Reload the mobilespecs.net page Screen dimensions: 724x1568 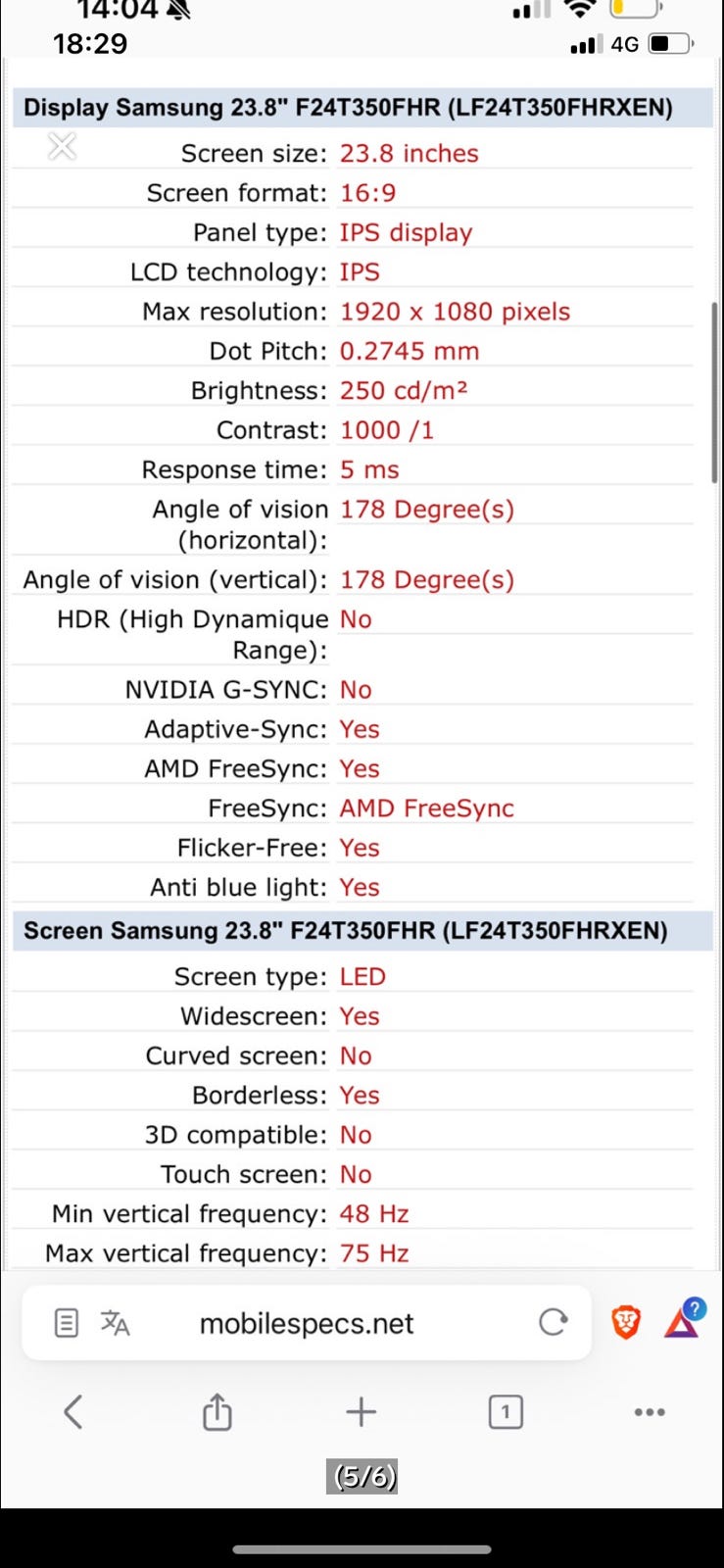(x=554, y=1323)
